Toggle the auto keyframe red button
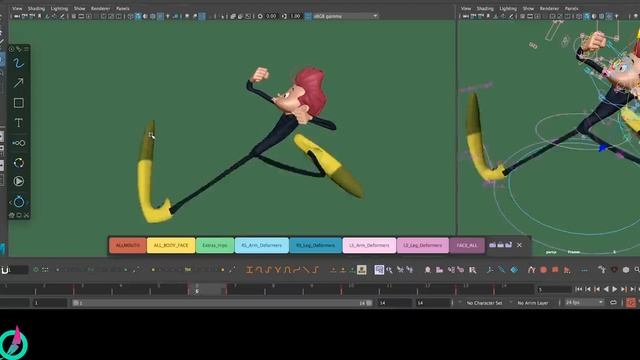This screenshot has width=640, height=360. point(631,302)
